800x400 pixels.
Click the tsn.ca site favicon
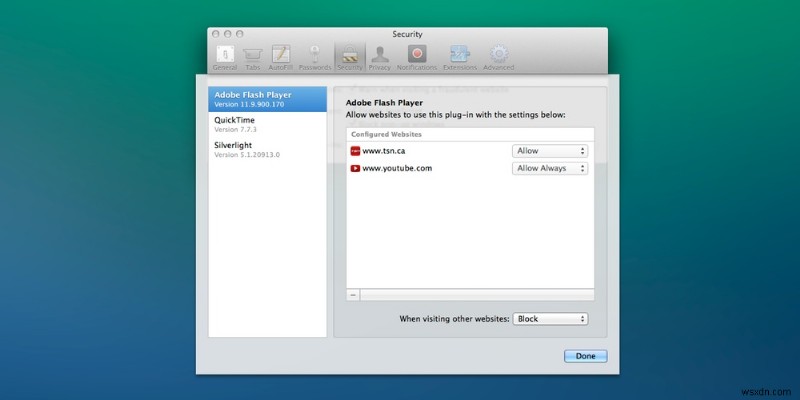tap(355, 151)
